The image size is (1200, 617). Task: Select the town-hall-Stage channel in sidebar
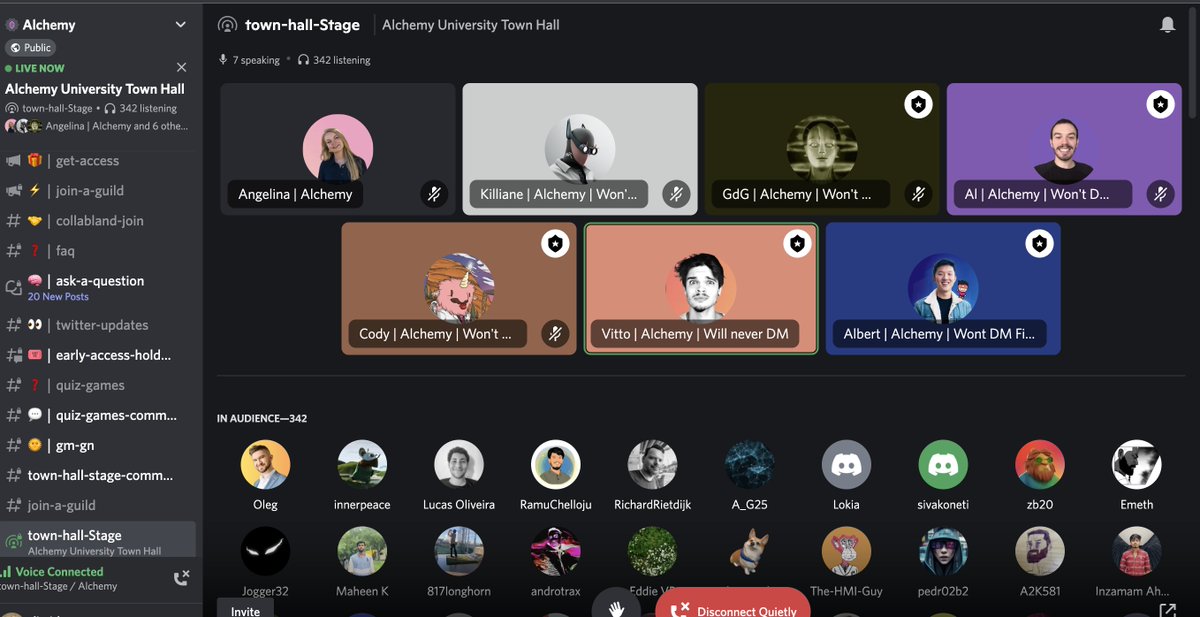98,541
